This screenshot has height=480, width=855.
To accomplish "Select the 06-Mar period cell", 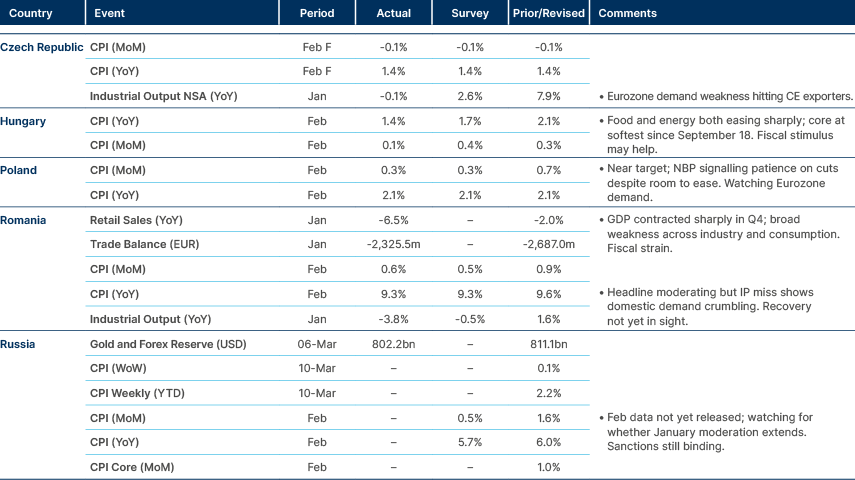I will [317, 344].
